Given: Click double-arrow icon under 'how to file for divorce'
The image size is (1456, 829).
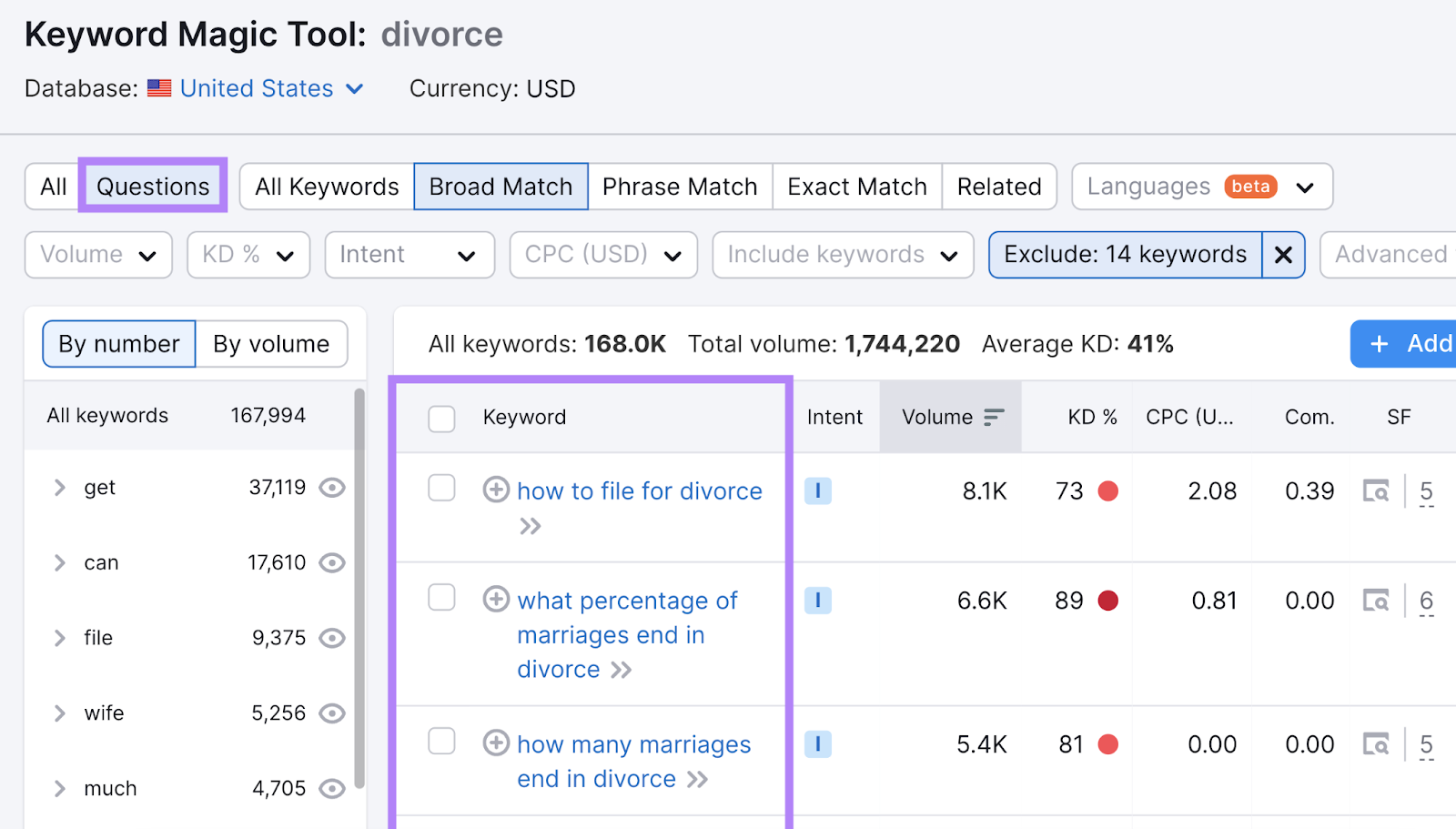Looking at the screenshot, I should (x=531, y=526).
